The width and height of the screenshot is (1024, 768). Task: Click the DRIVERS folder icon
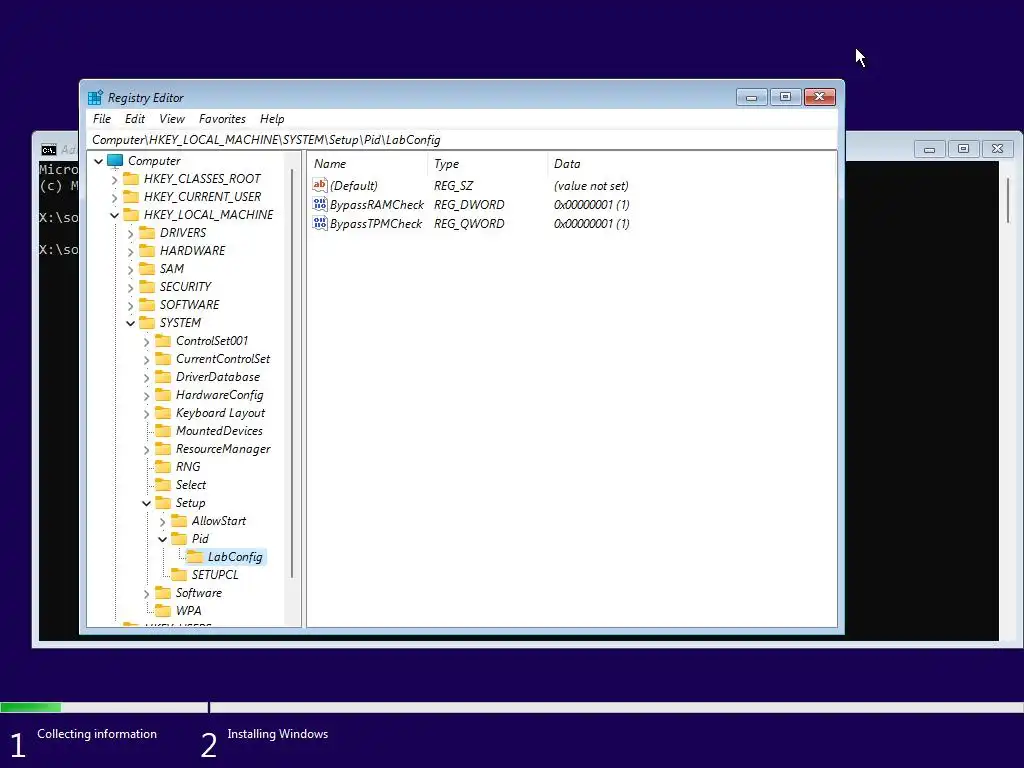pyautogui.click(x=148, y=232)
